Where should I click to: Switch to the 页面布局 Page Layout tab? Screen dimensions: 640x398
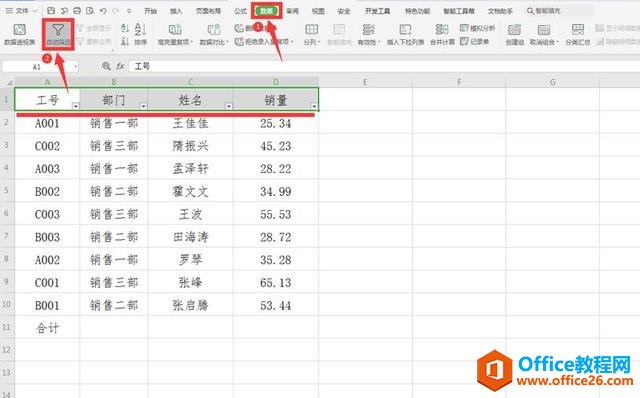[x=209, y=11]
